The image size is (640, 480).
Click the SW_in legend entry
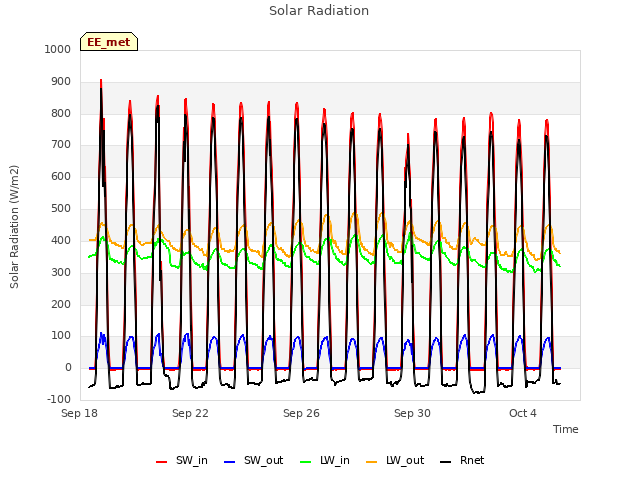(182, 461)
